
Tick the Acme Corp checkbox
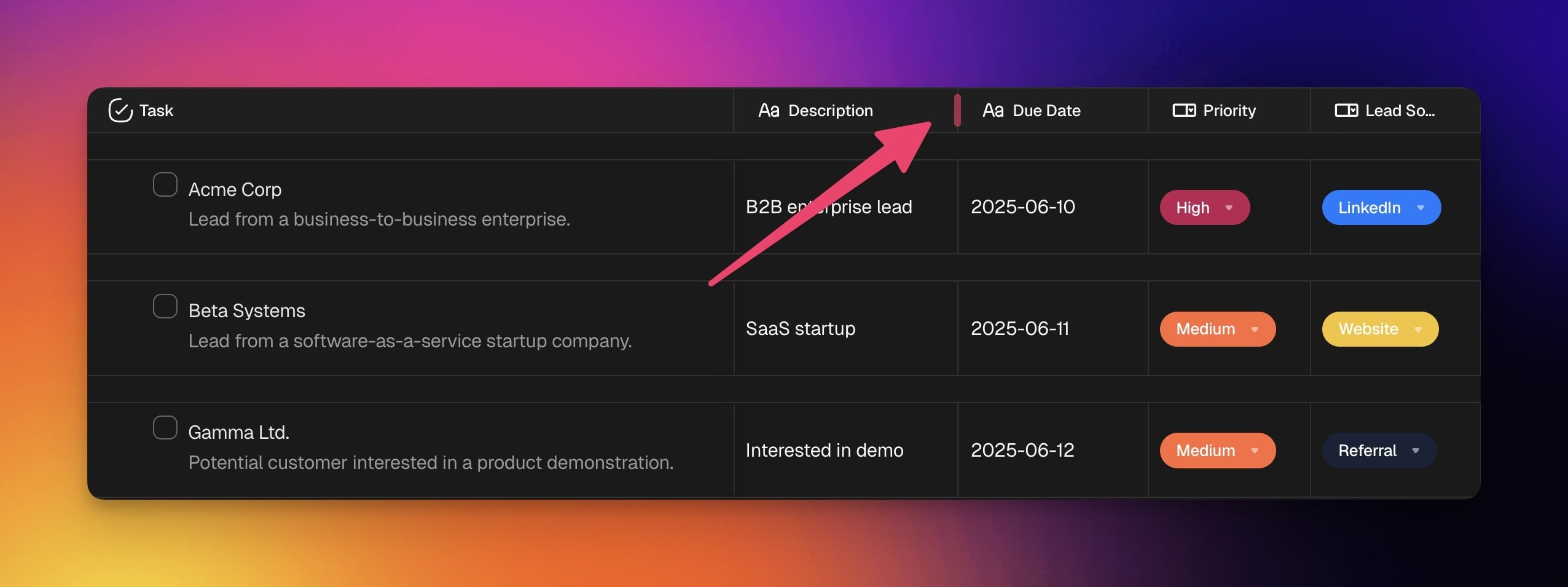(165, 184)
